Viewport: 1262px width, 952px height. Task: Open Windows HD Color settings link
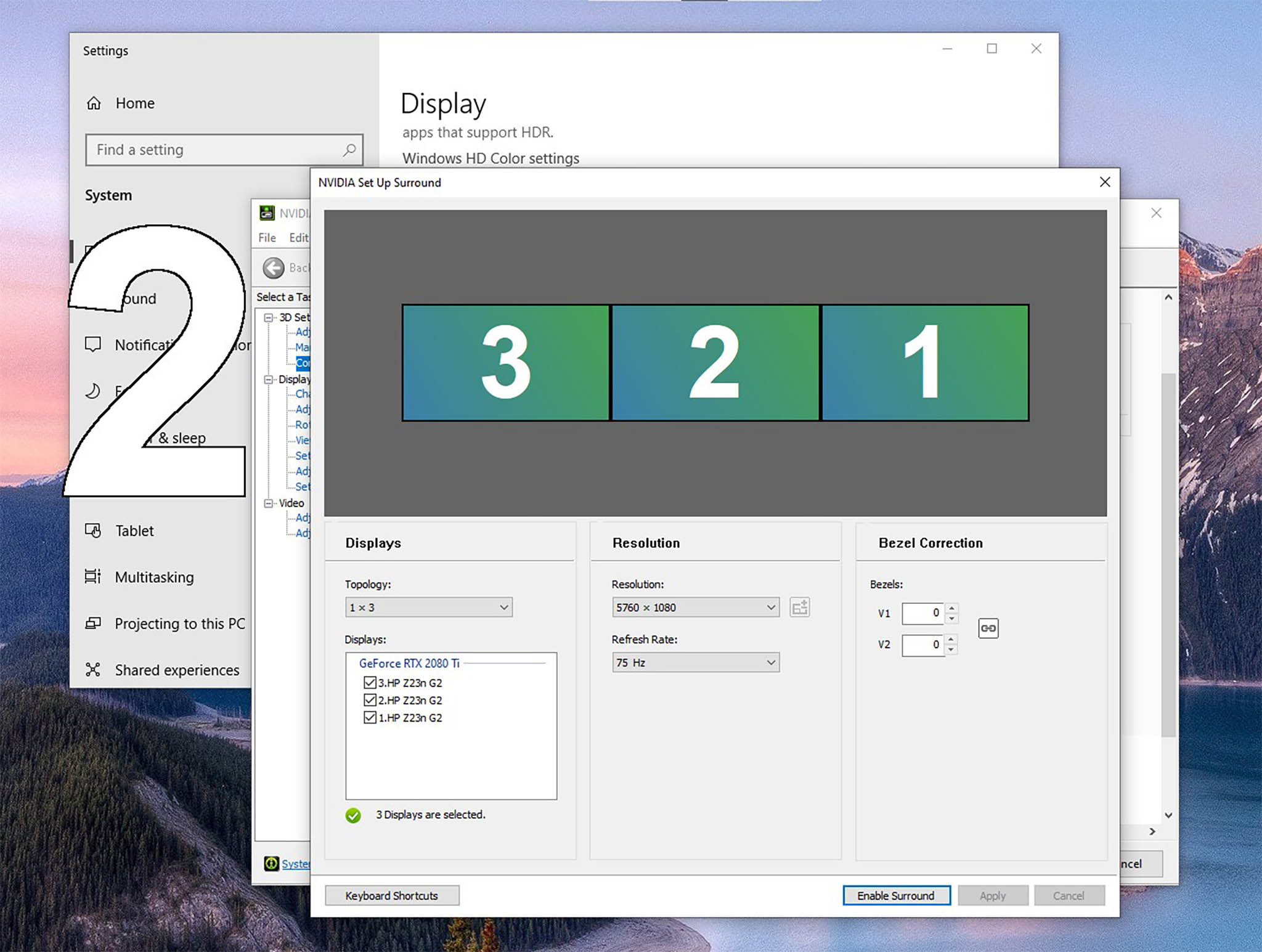[491, 158]
